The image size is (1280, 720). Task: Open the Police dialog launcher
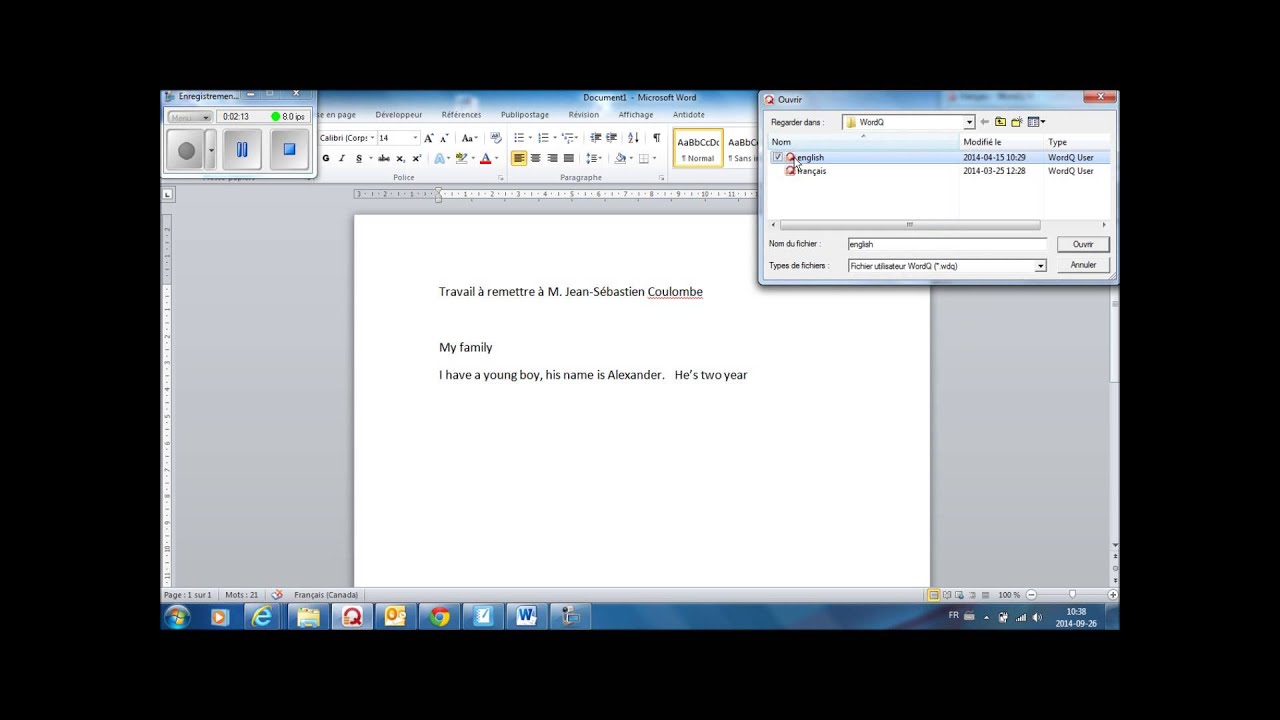tap(500, 178)
